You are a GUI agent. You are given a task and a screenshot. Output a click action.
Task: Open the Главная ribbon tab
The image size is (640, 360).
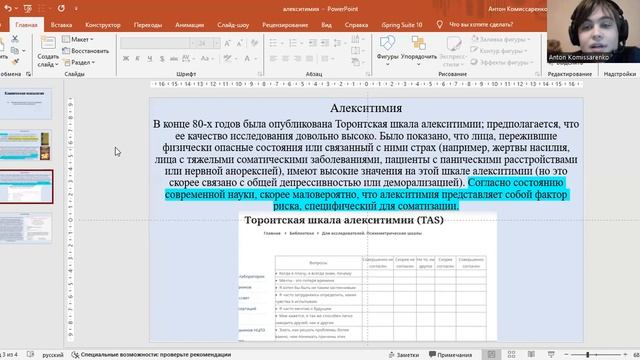point(26,25)
